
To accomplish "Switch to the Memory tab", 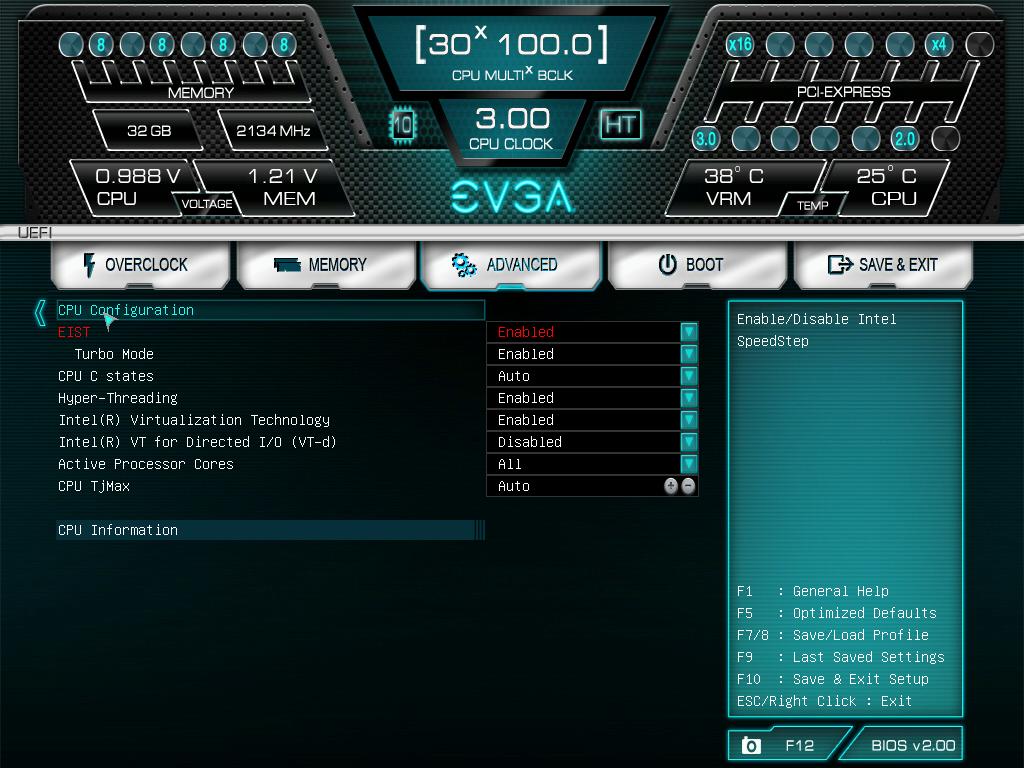I will [x=327, y=264].
